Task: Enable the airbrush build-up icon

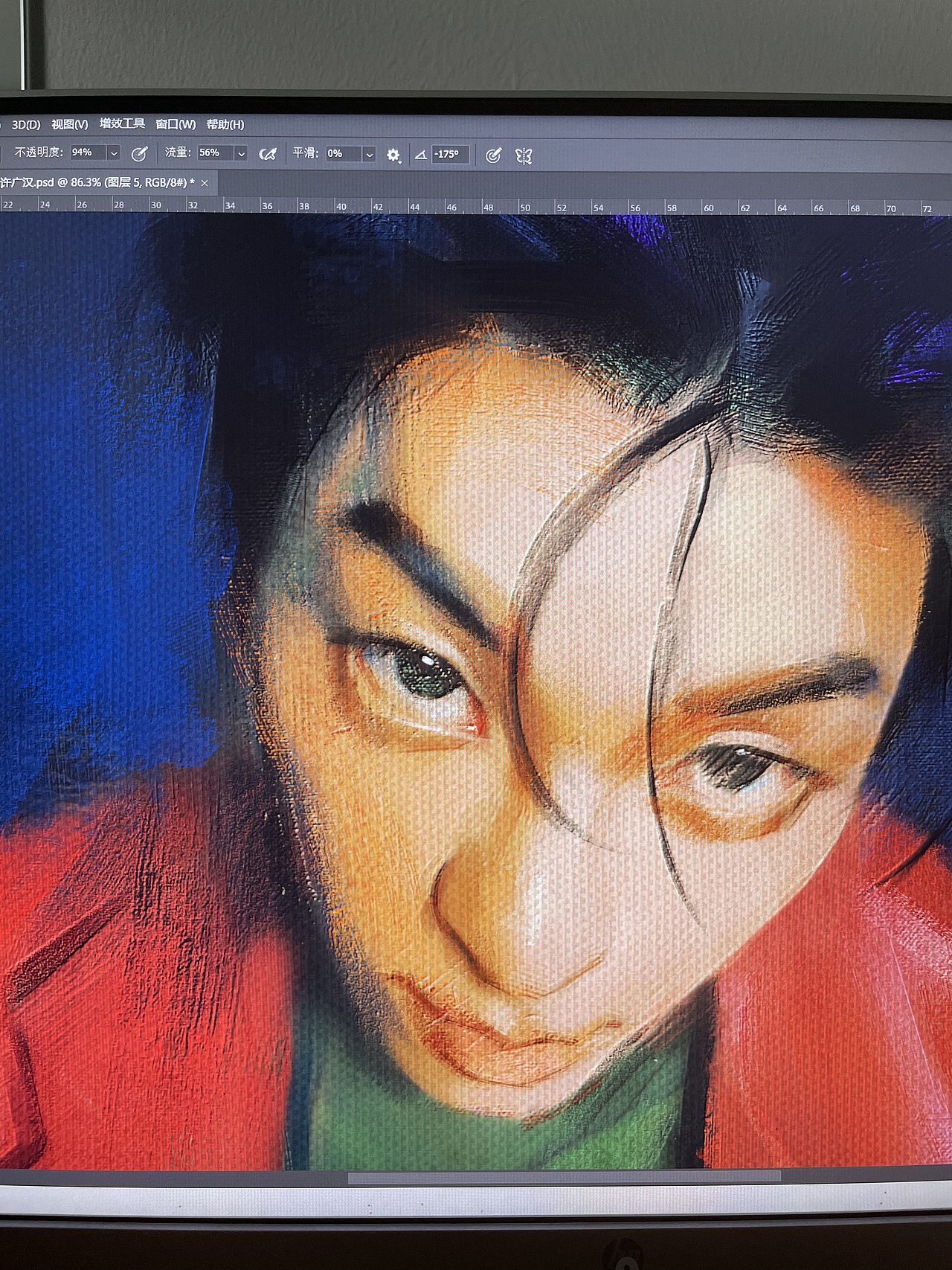Action: (x=268, y=154)
